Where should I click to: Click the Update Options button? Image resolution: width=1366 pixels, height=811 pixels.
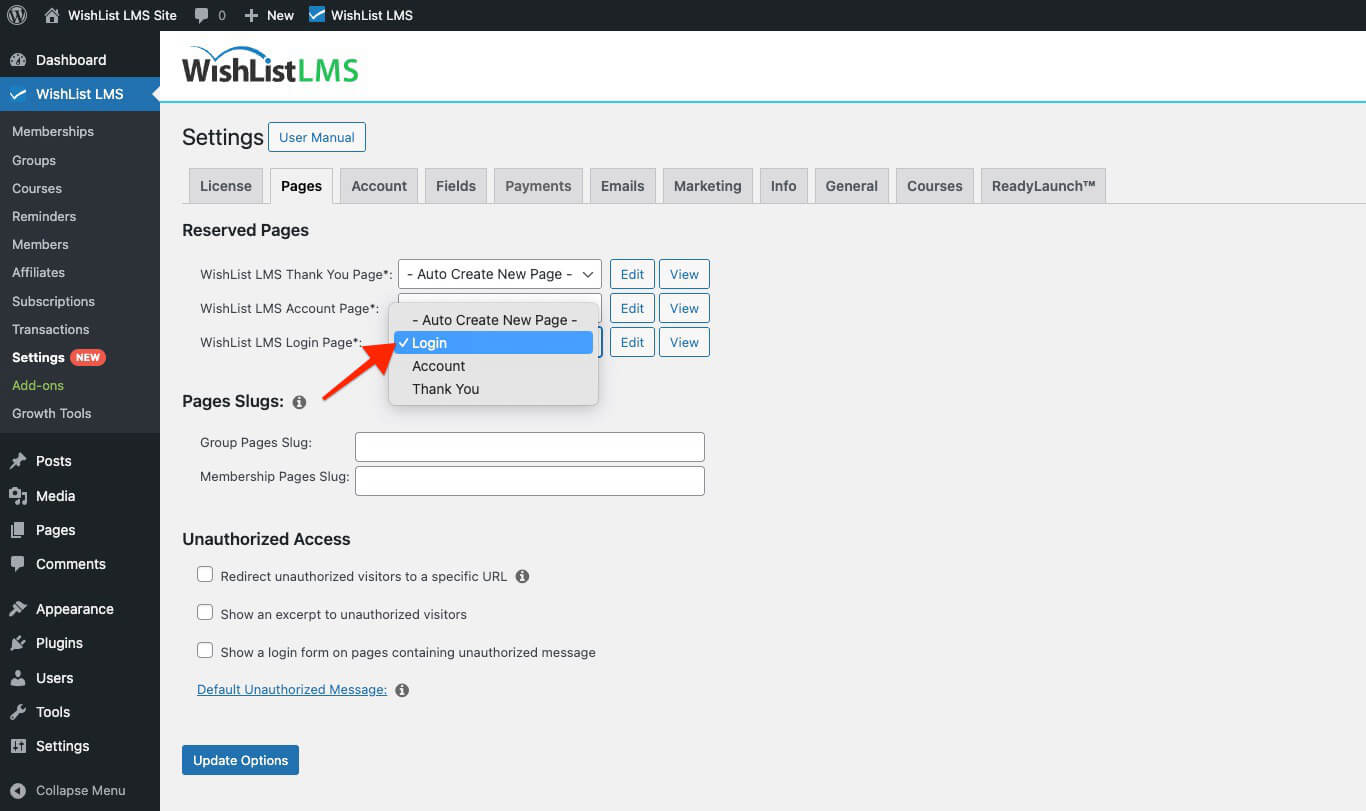[x=240, y=760]
